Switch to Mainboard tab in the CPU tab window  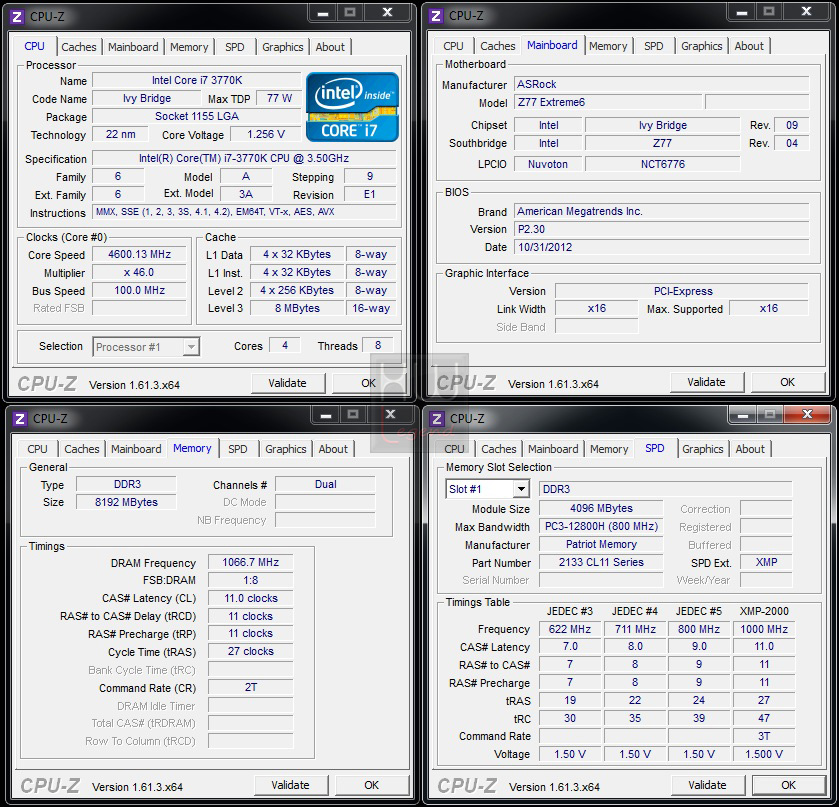point(133,47)
